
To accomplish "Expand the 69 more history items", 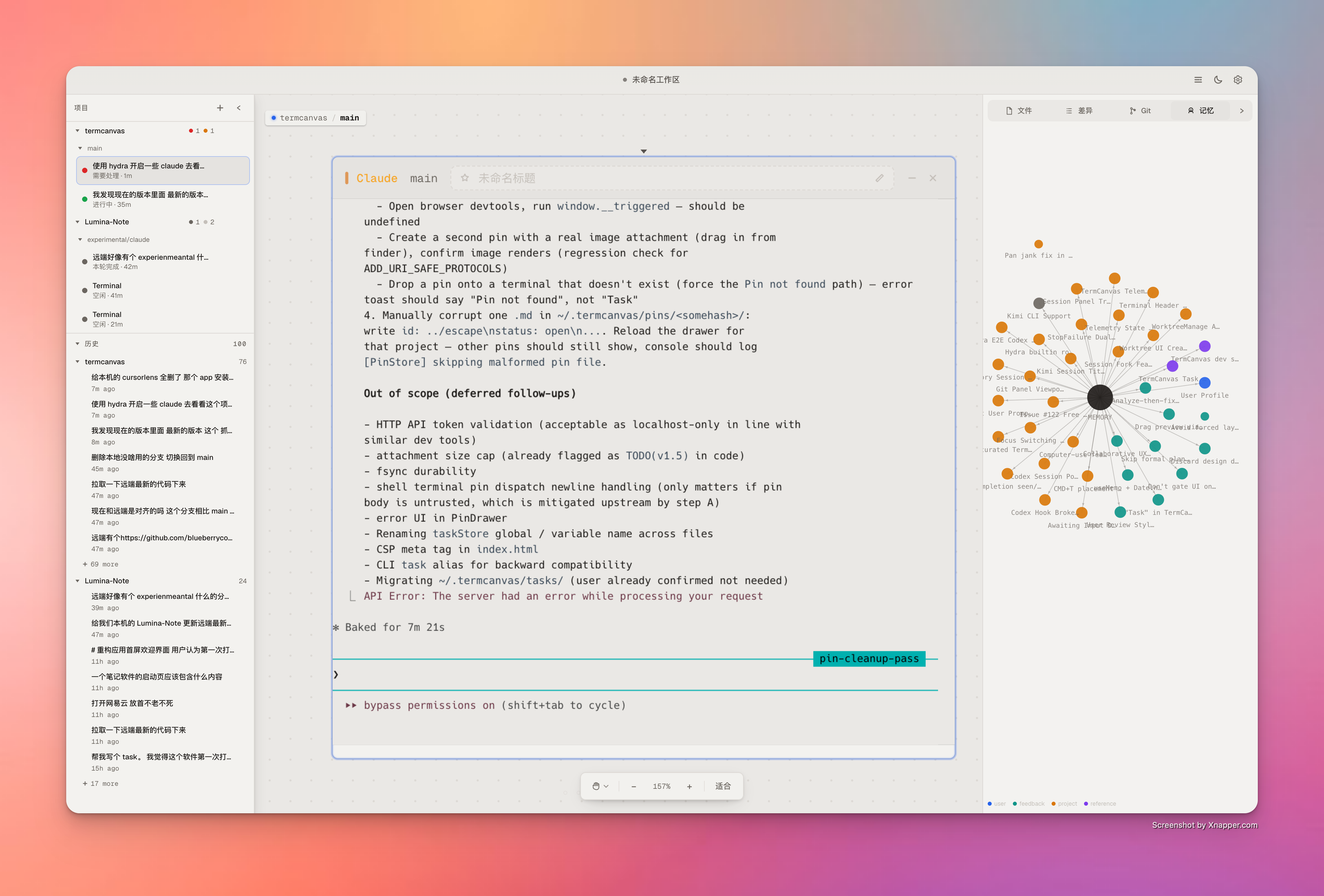I will [x=101, y=564].
